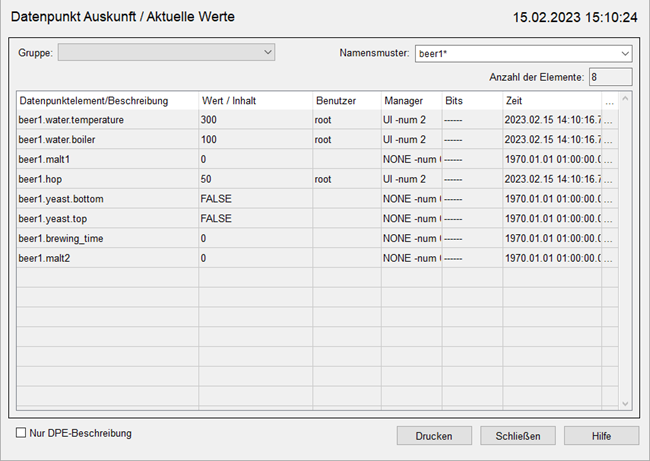Click the Schließen button

coord(518,436)
